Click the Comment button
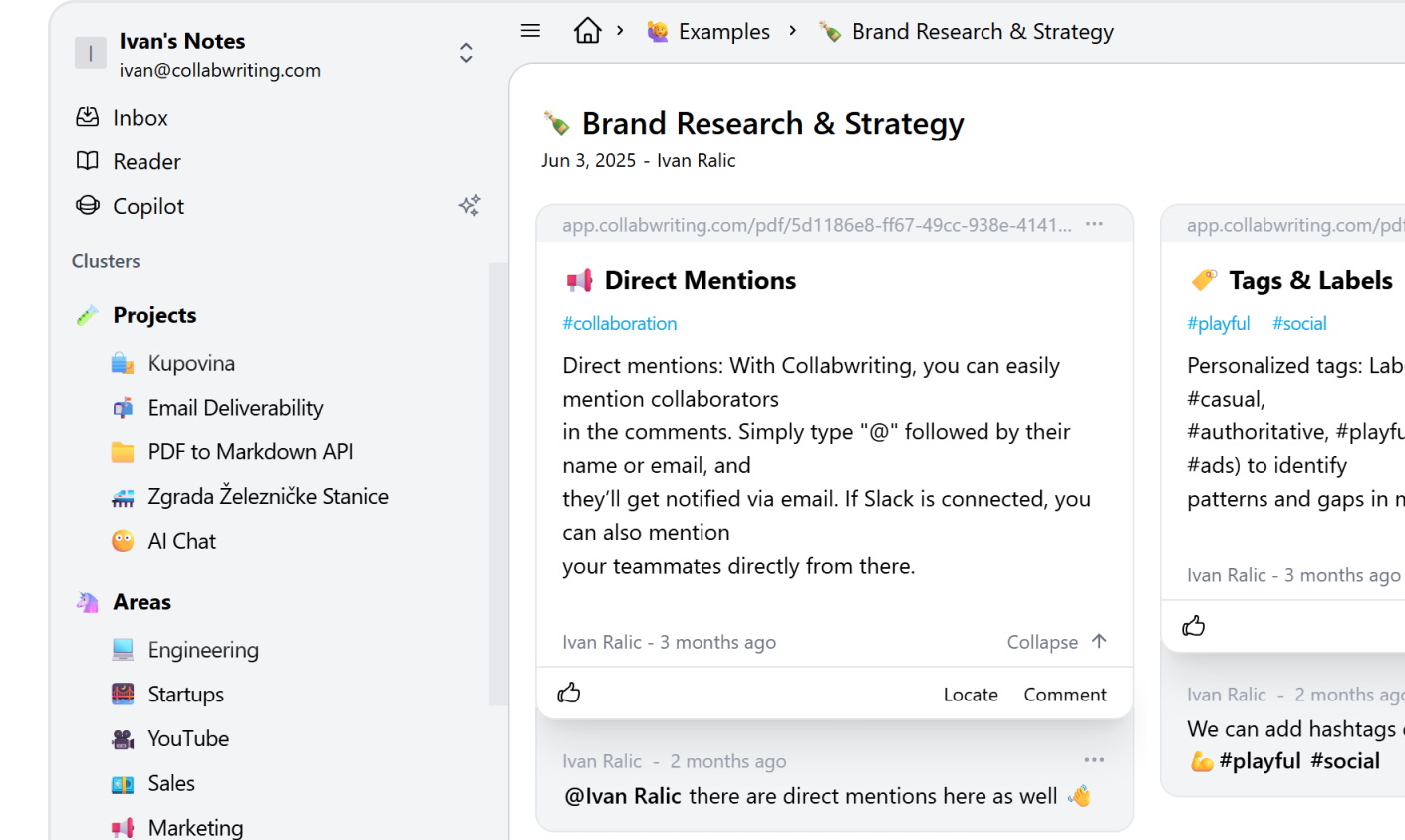The width and height of the screenshot is (1405, 840). (1064, 695)
